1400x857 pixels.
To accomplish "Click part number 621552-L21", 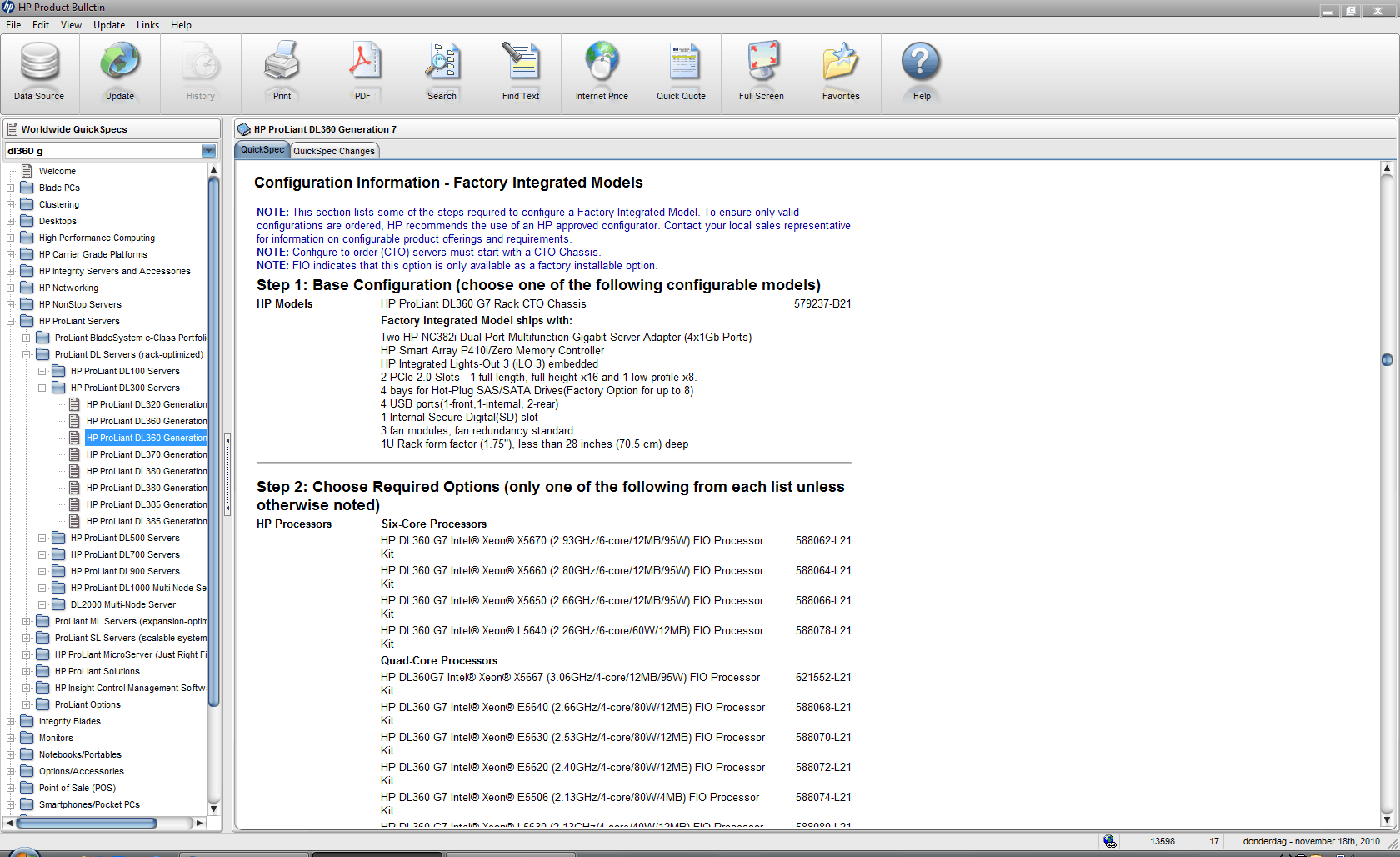I will point(823,678).
